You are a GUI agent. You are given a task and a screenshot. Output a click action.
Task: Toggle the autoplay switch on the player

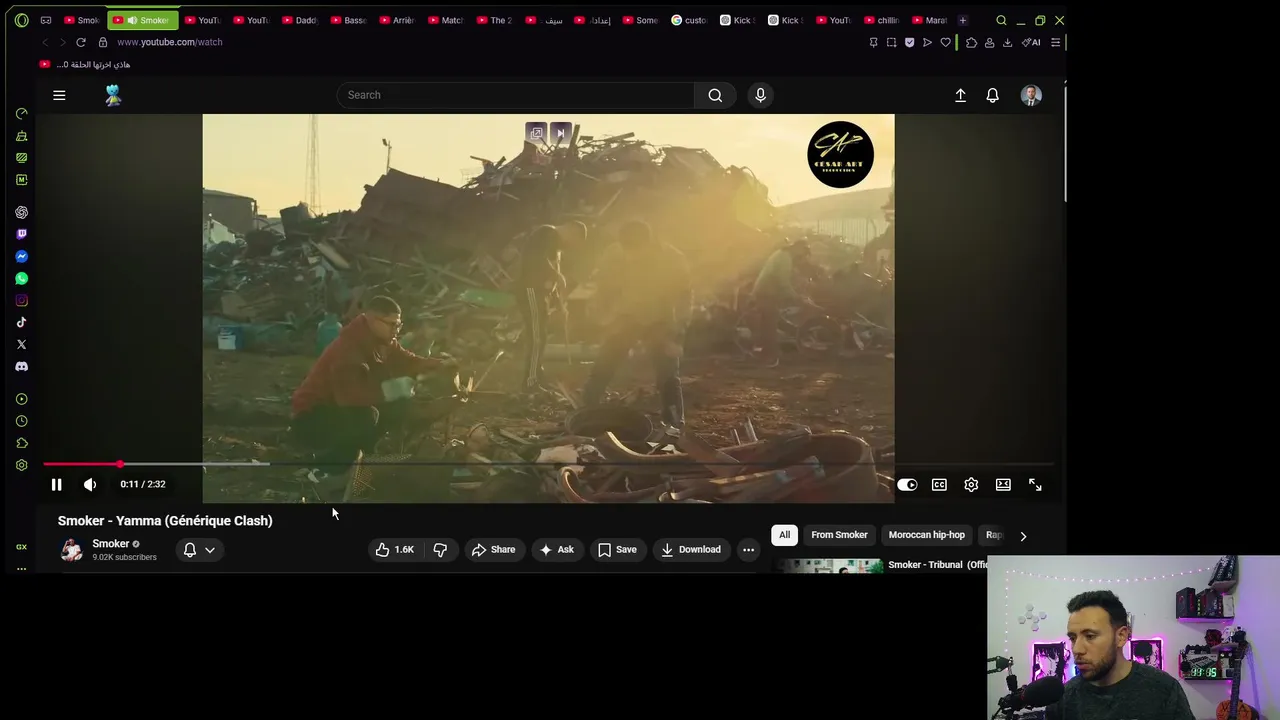(x=907, y=484)
